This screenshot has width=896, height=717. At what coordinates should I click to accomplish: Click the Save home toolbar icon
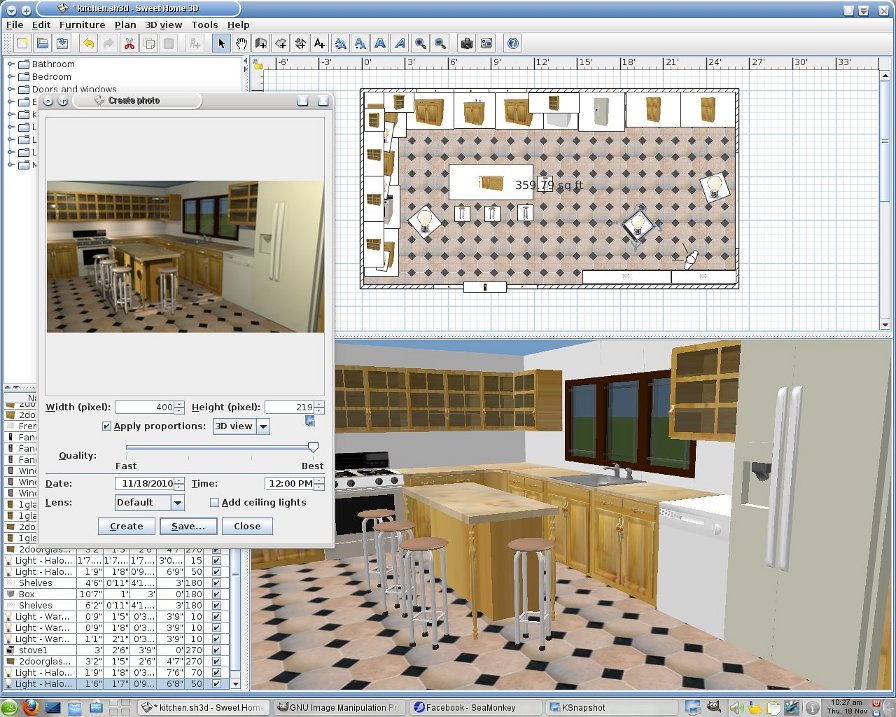click(62, 44)
